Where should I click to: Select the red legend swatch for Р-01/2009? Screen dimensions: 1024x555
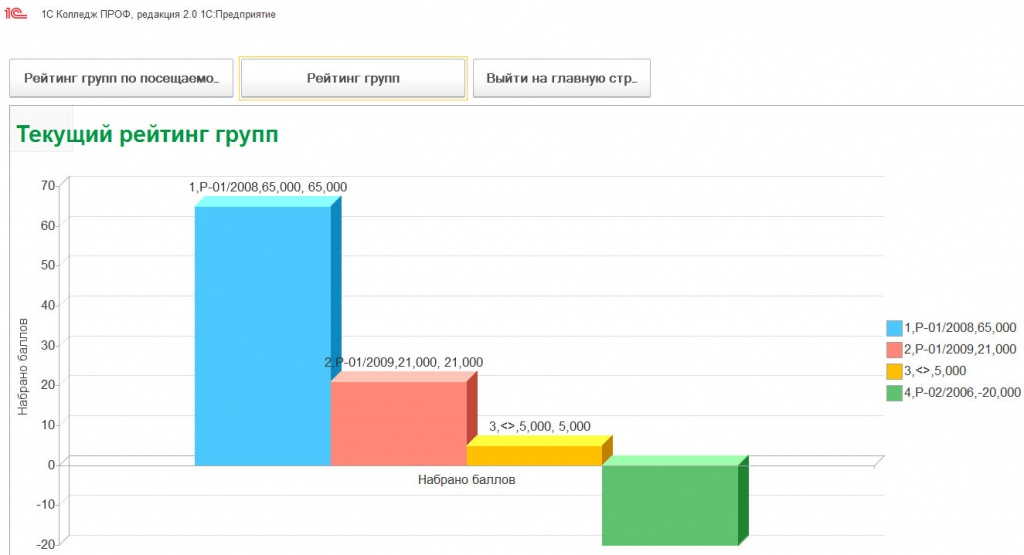894,349
